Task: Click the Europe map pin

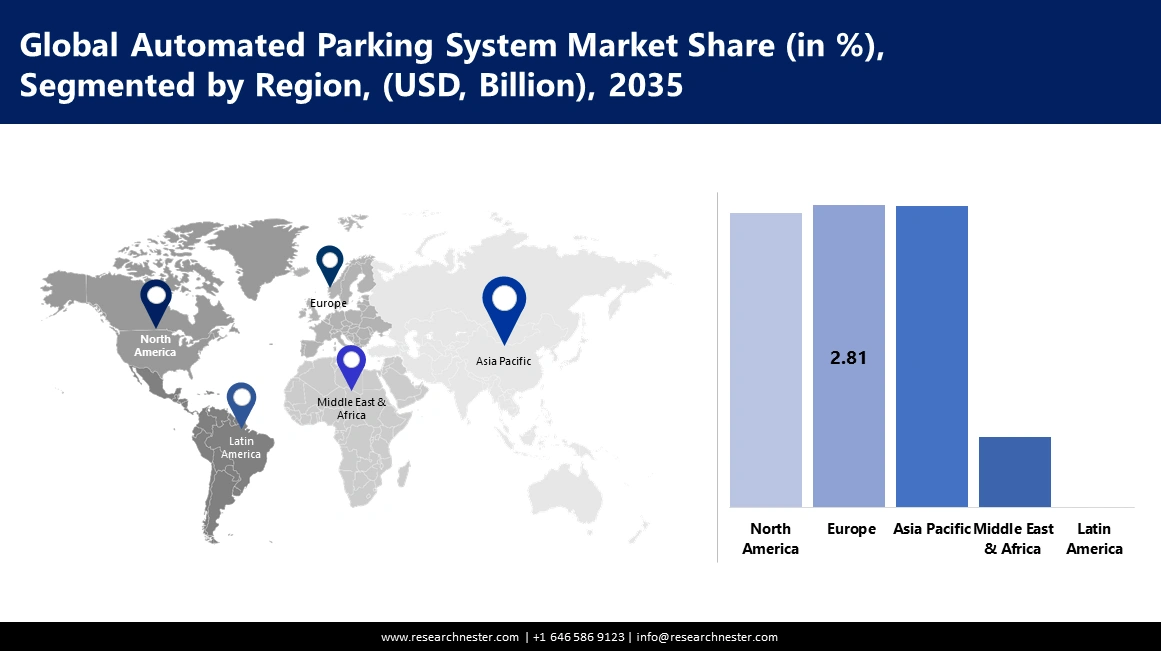Action: 329,266
